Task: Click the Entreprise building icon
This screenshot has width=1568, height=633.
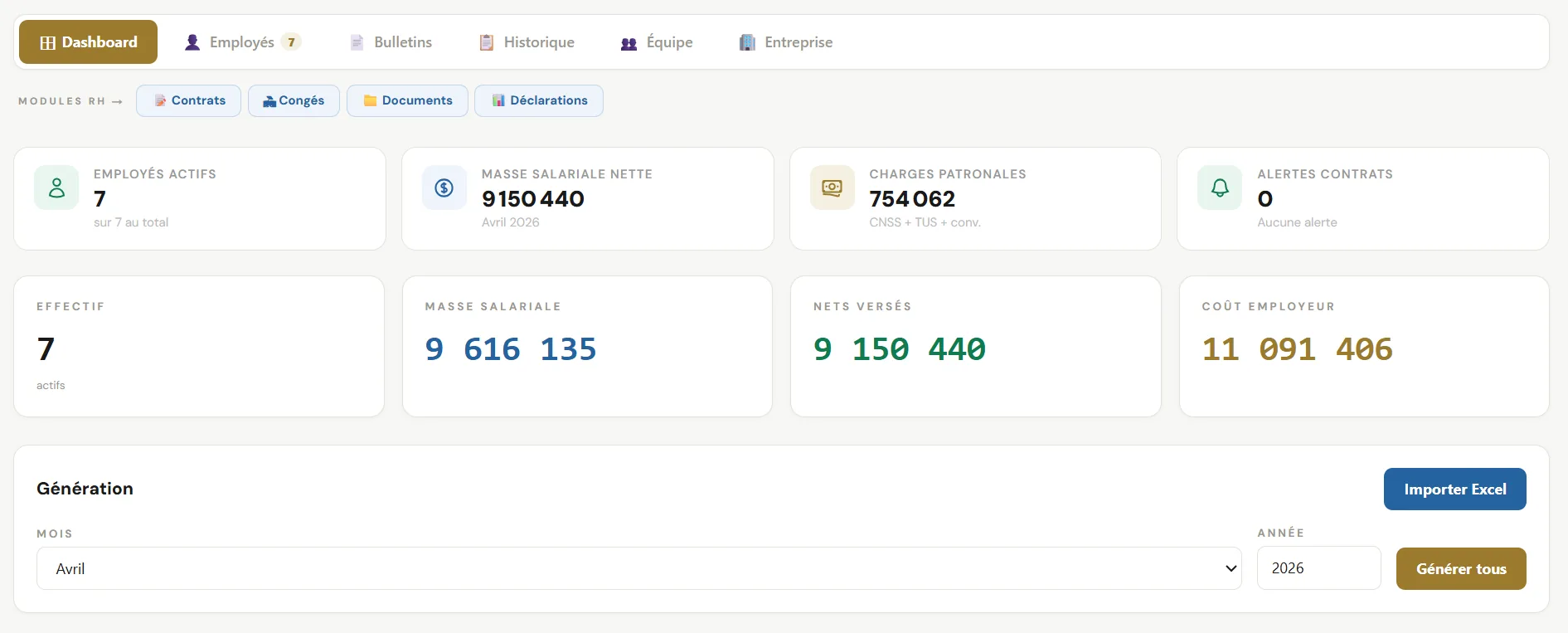Action: point(747,42)
